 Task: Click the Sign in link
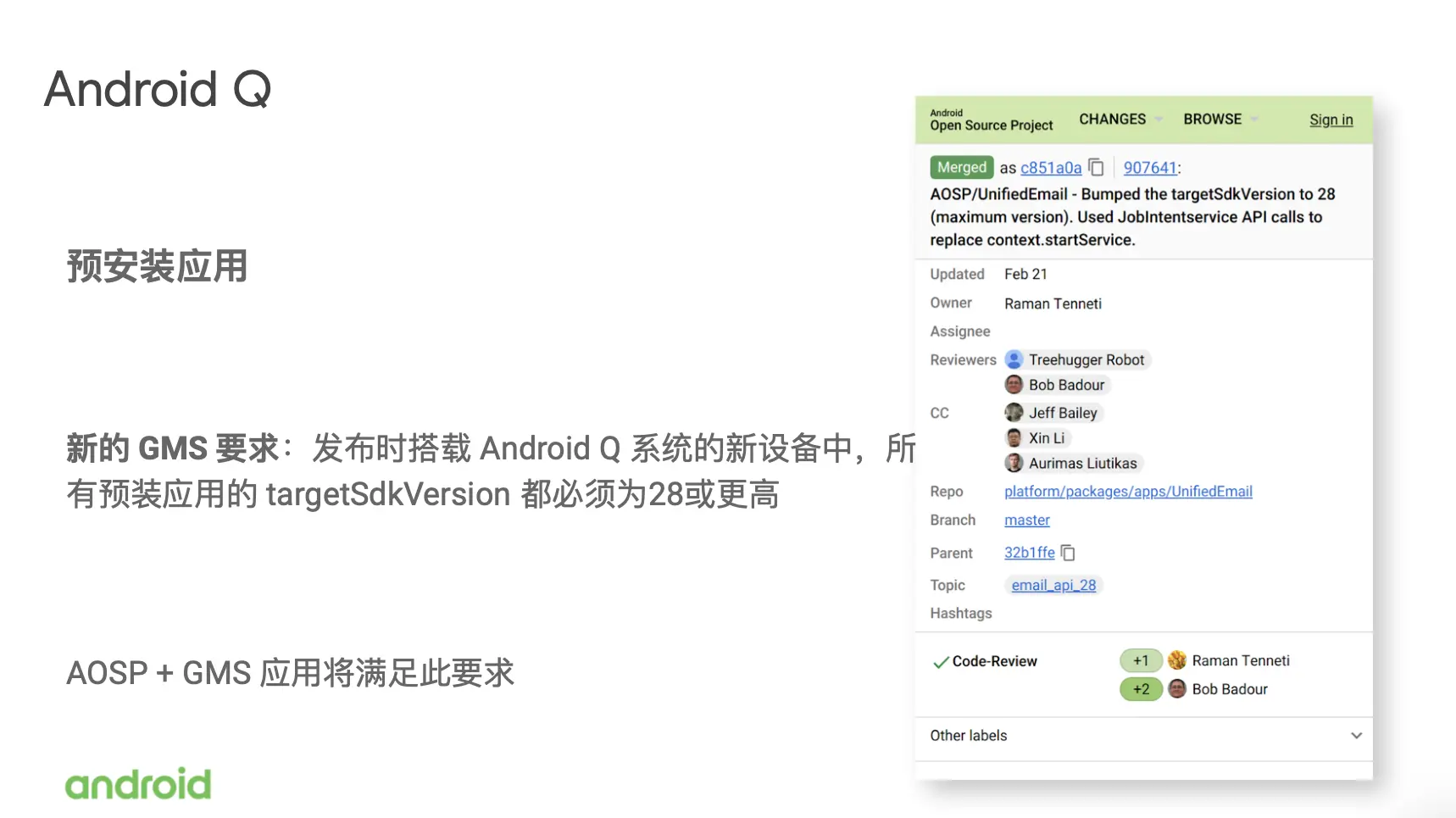(x=1331, y=120)
